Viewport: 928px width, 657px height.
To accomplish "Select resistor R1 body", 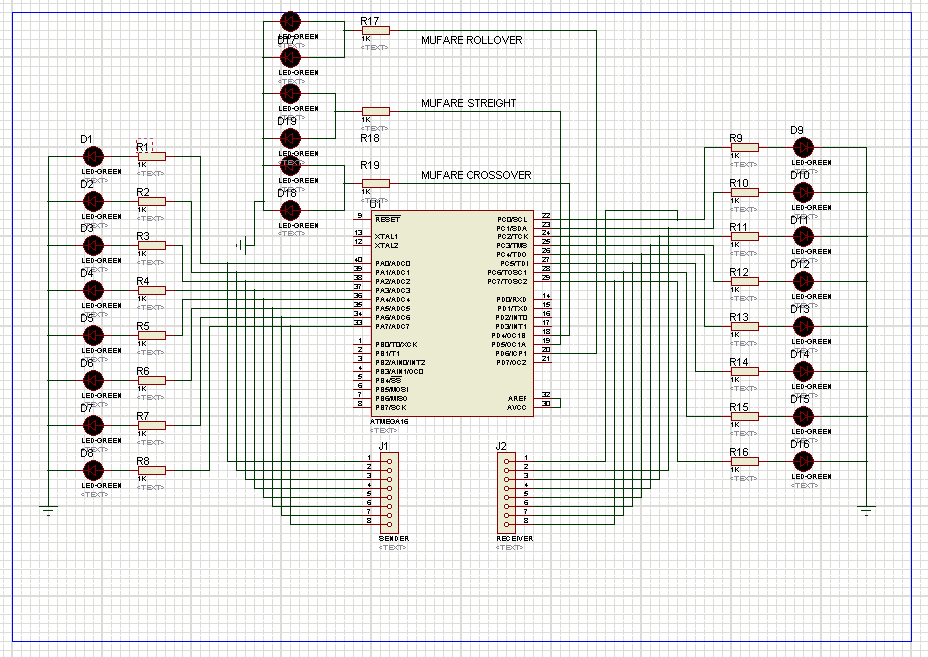I will coord(152,157).
